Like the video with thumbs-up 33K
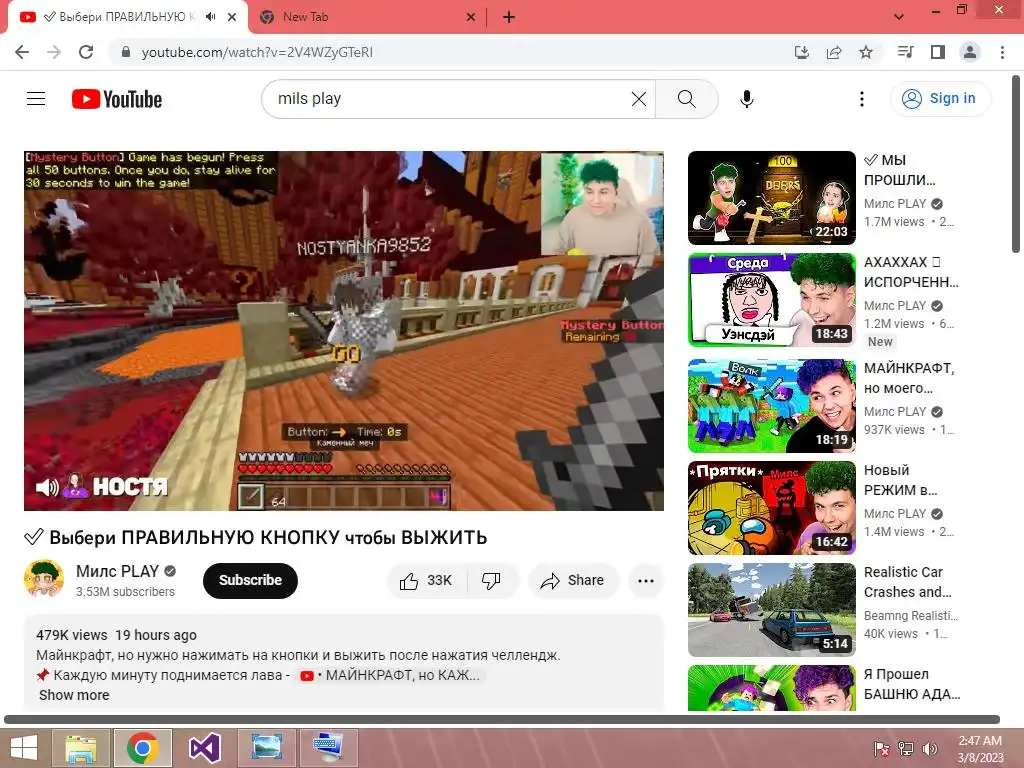This screenshot has width=1024, height=768. [426, 581]
